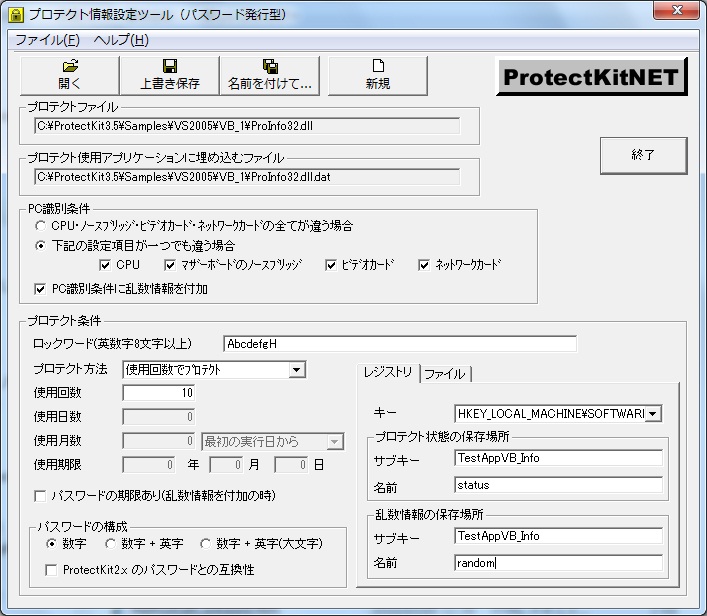Click random-info サブキー field TestAppVB_Info

558,536
